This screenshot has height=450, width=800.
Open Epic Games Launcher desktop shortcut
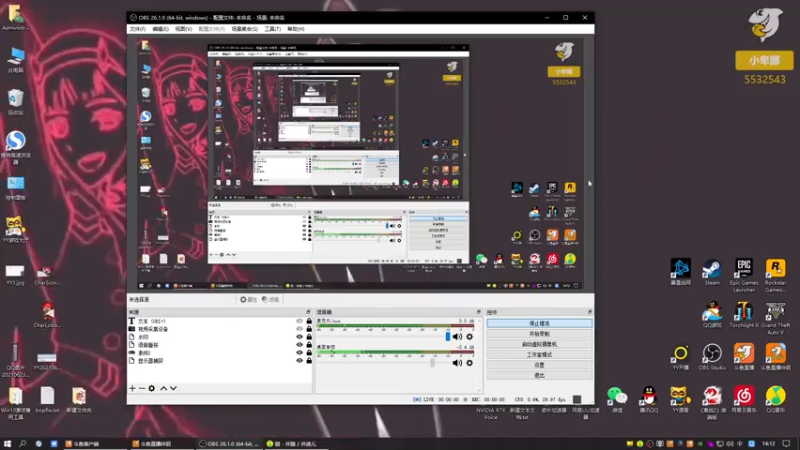point(743,275)
